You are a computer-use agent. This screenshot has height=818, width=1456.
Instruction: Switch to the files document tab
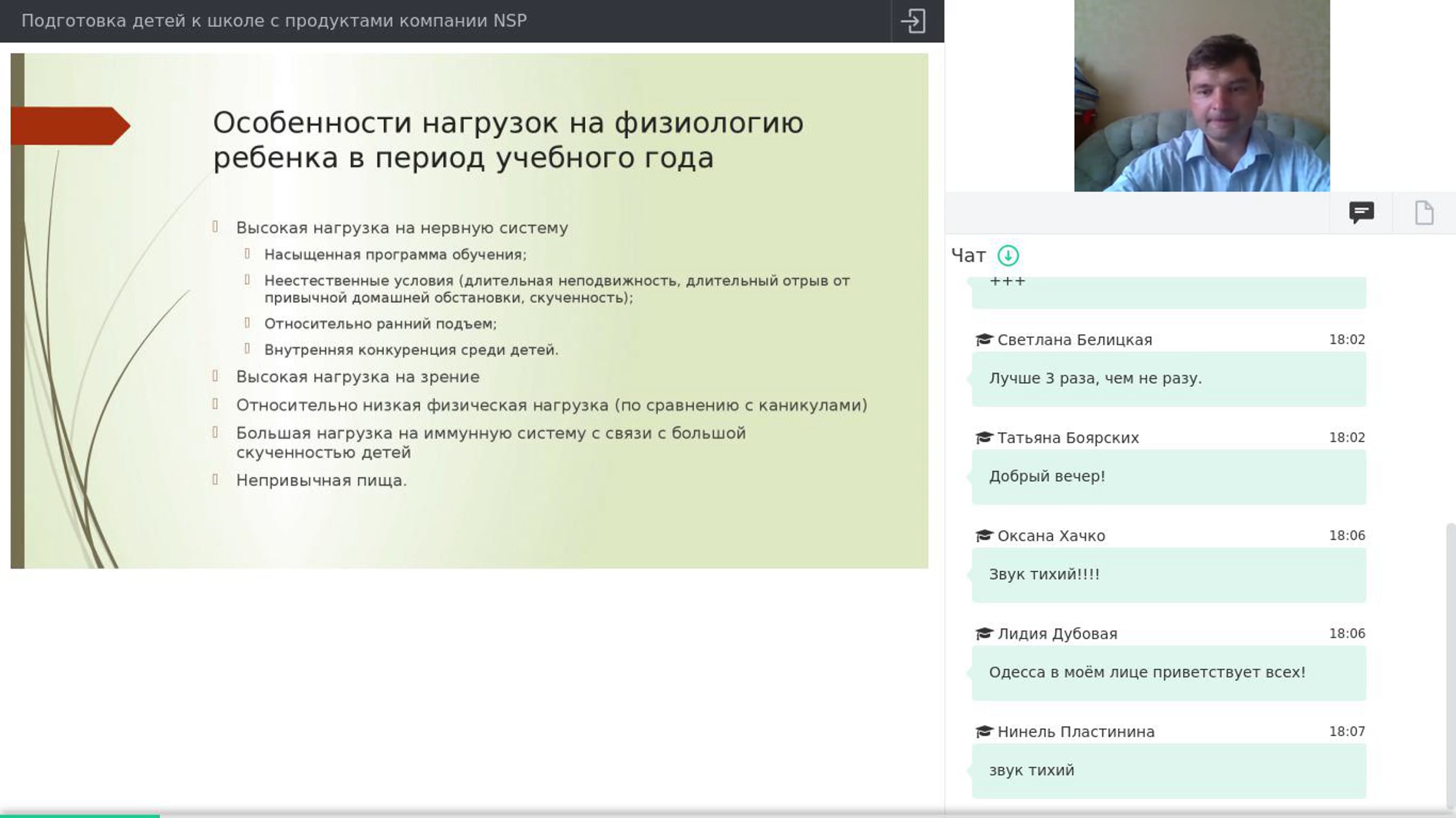tap(1424, 213)
